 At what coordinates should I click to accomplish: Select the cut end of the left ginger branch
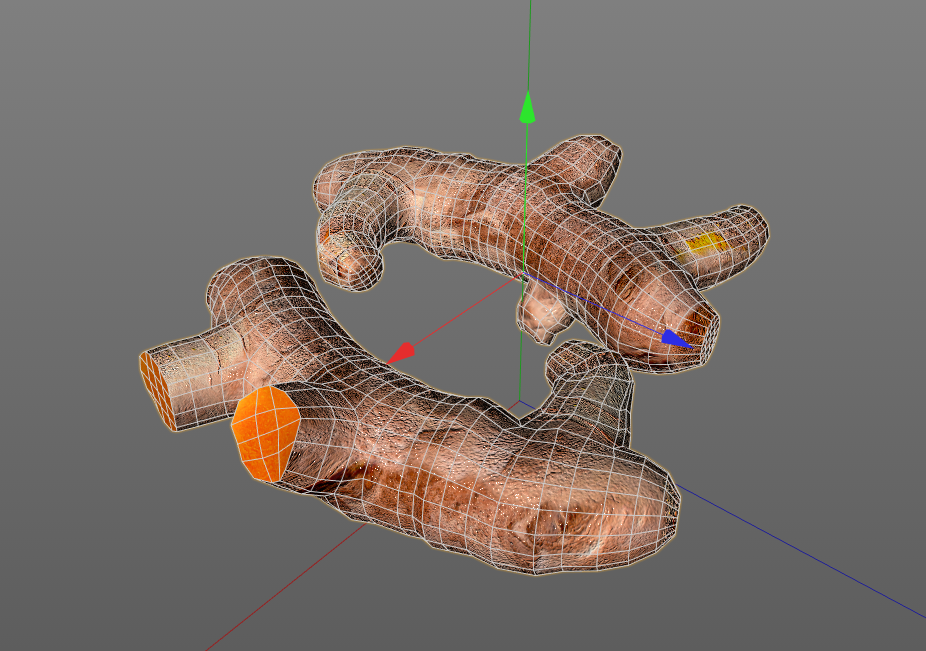pyautogui.click(x=158, y=389)
